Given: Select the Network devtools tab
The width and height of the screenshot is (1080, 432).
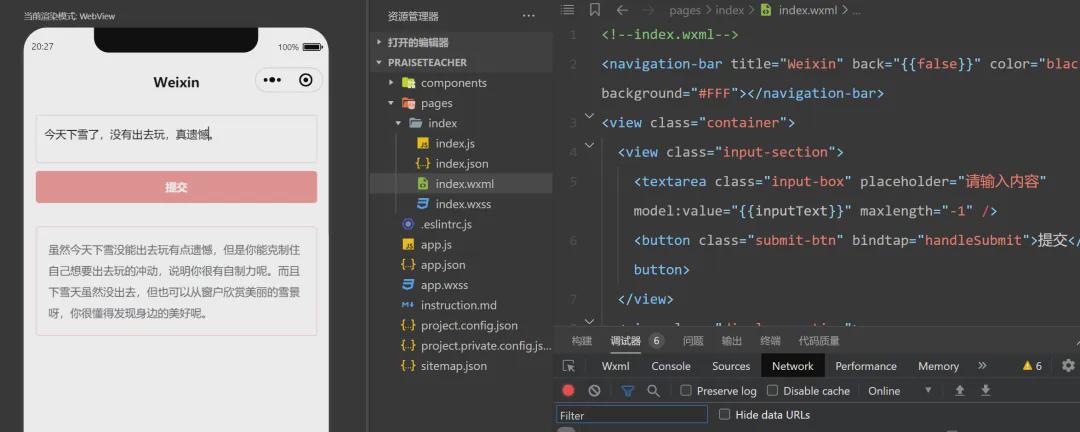Looking at the screenshot, I should (793, 366).
